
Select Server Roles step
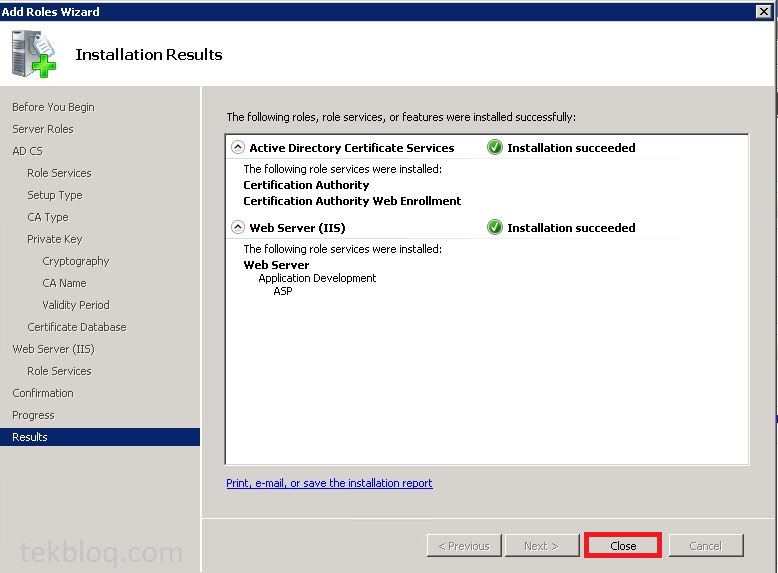(43, 129)
